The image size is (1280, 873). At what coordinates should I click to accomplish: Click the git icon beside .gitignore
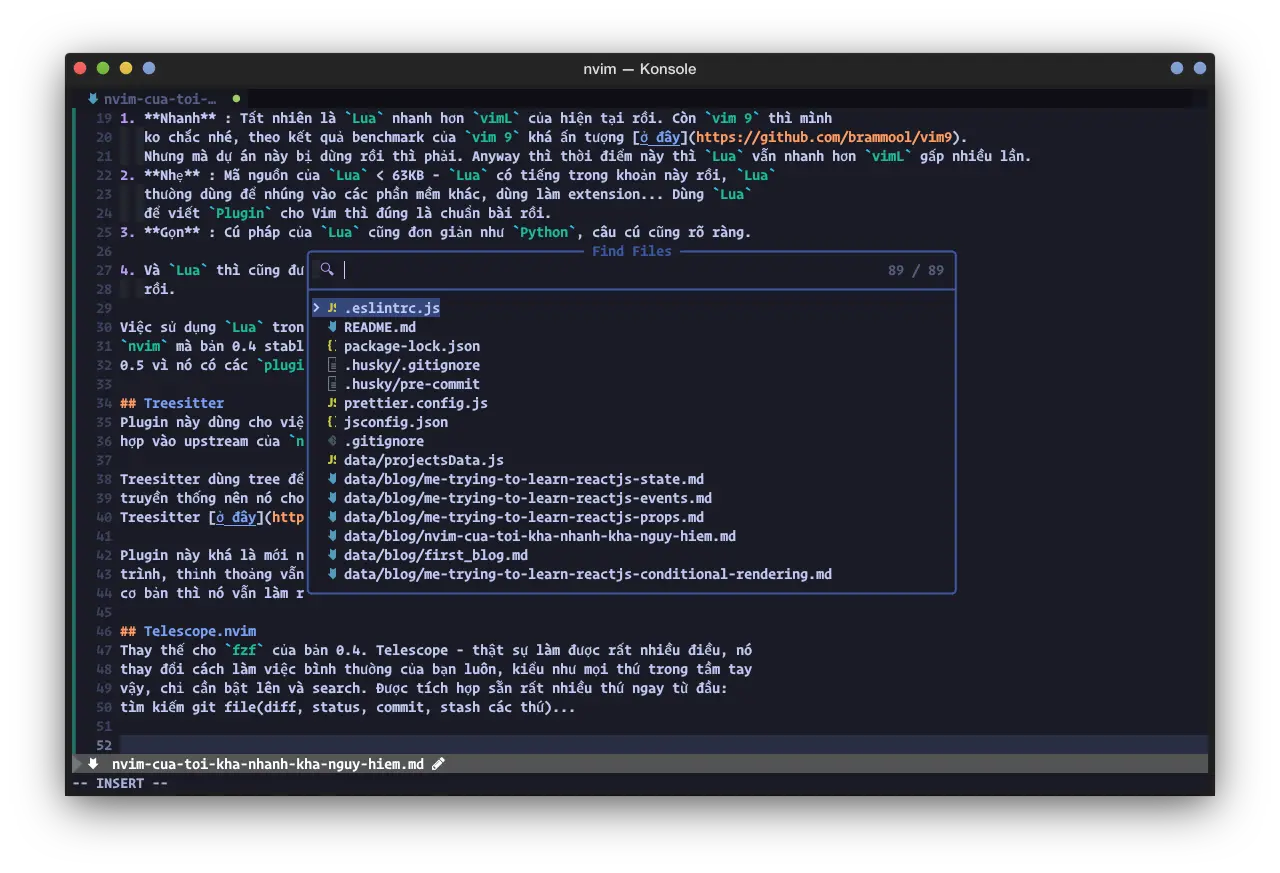click(332, 441)
